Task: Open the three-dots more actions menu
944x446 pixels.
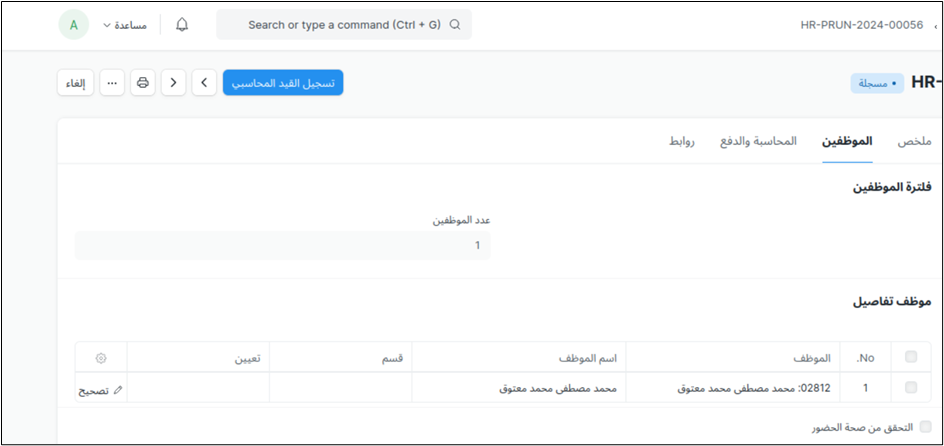Action: 112,83
